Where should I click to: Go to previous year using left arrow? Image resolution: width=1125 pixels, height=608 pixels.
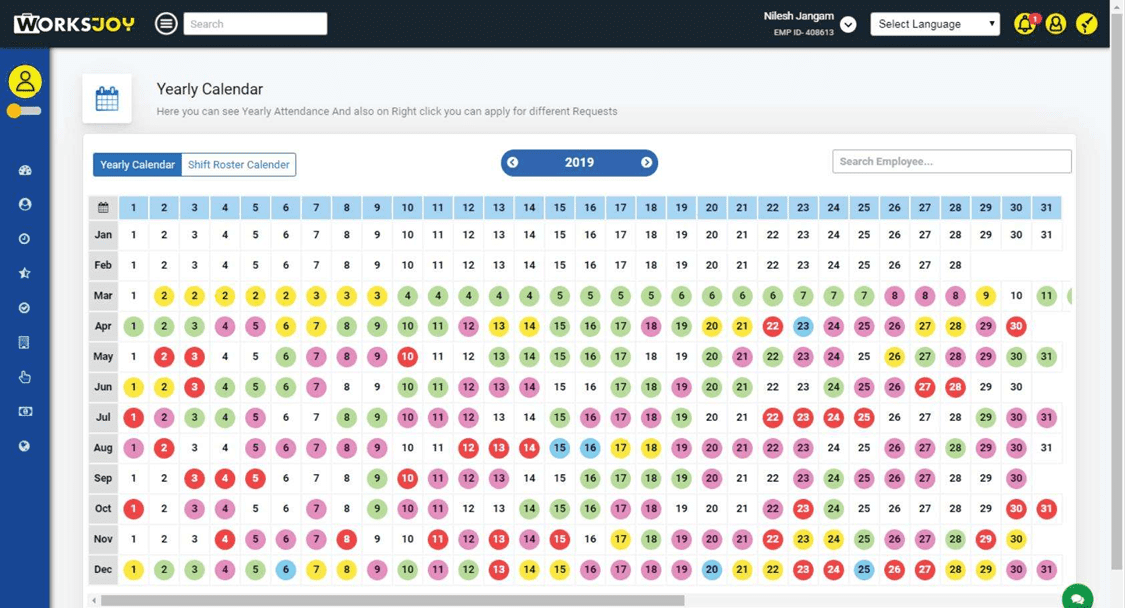click(513, 163)
